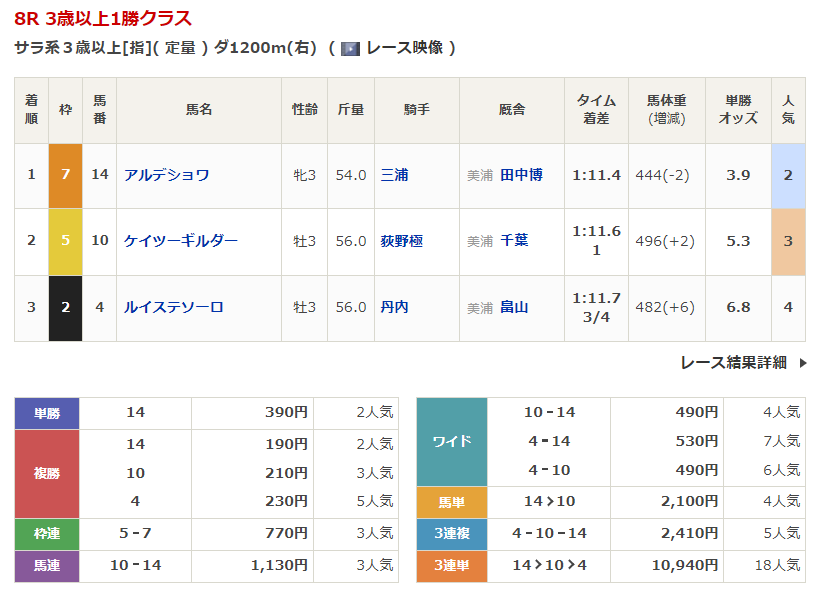Open the レース結果詳細 full results link
Viewport: 820px width, 593px height.
733,363
